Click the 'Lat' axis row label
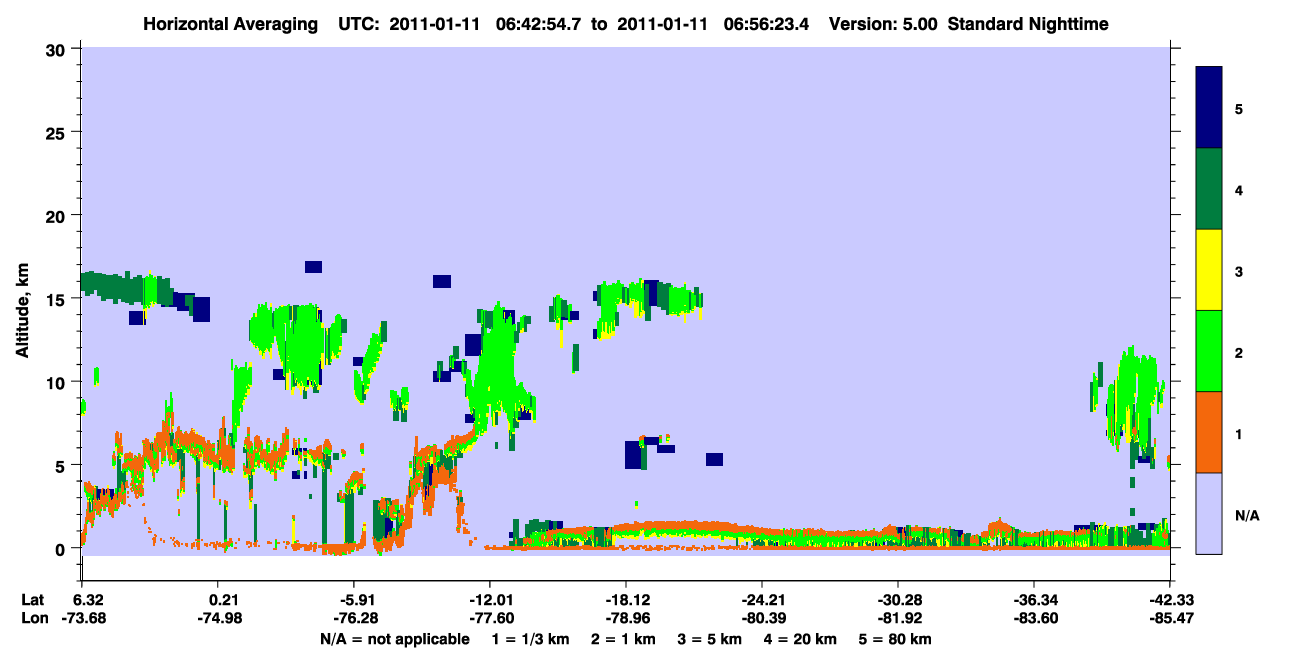This screenshot has width=1300, height=667. pos(32,600)
